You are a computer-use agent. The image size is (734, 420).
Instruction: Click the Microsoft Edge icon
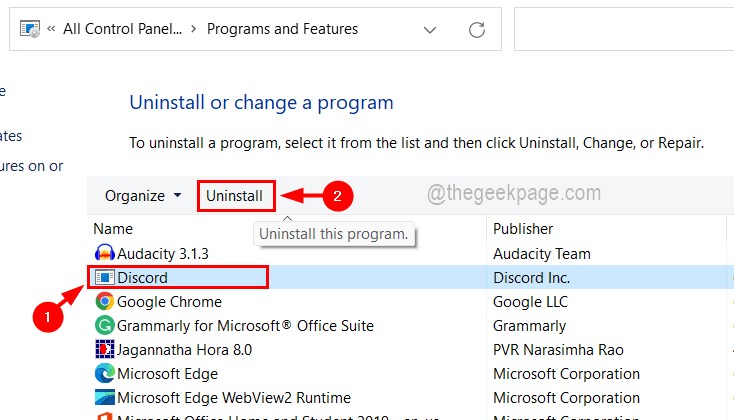coord(104,373)
